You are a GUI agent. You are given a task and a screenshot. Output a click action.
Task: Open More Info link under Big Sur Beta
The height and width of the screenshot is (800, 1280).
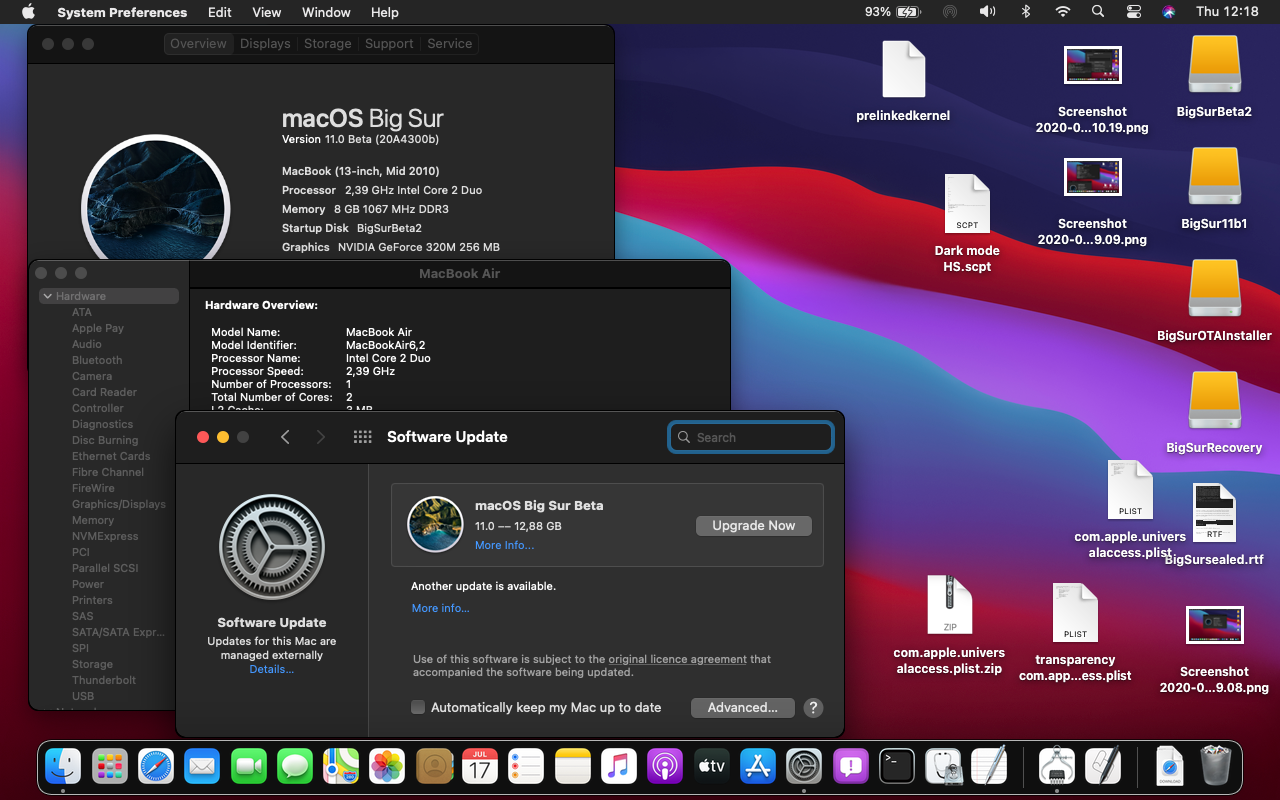[504, 546]
